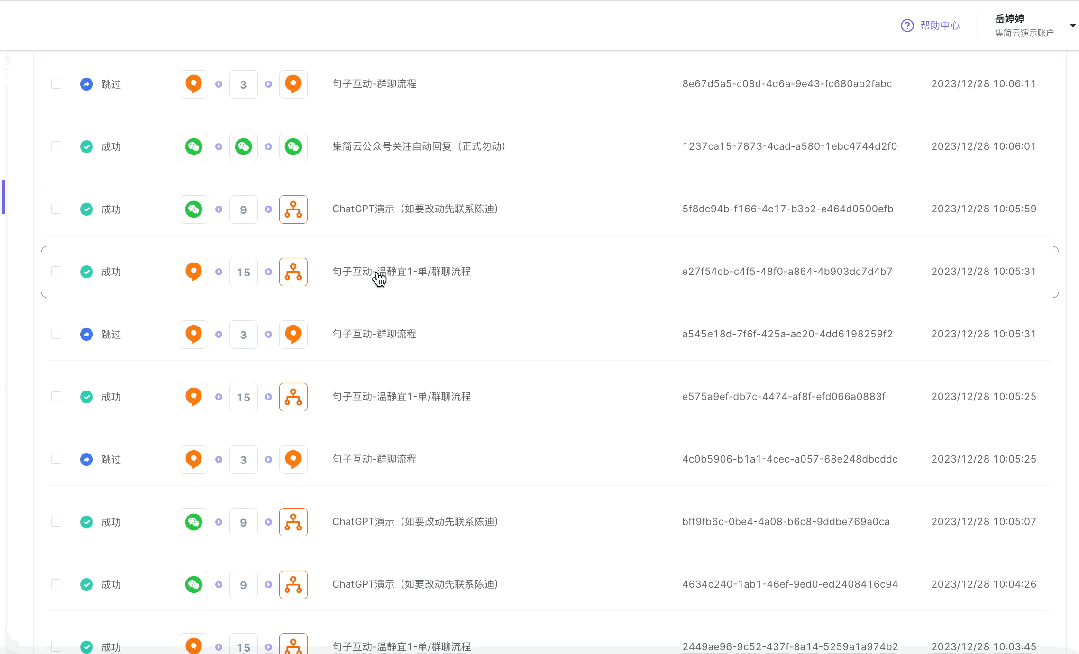
Task: Click 成功 status icon of e575a9ef row
Action: tap(86, 397)
